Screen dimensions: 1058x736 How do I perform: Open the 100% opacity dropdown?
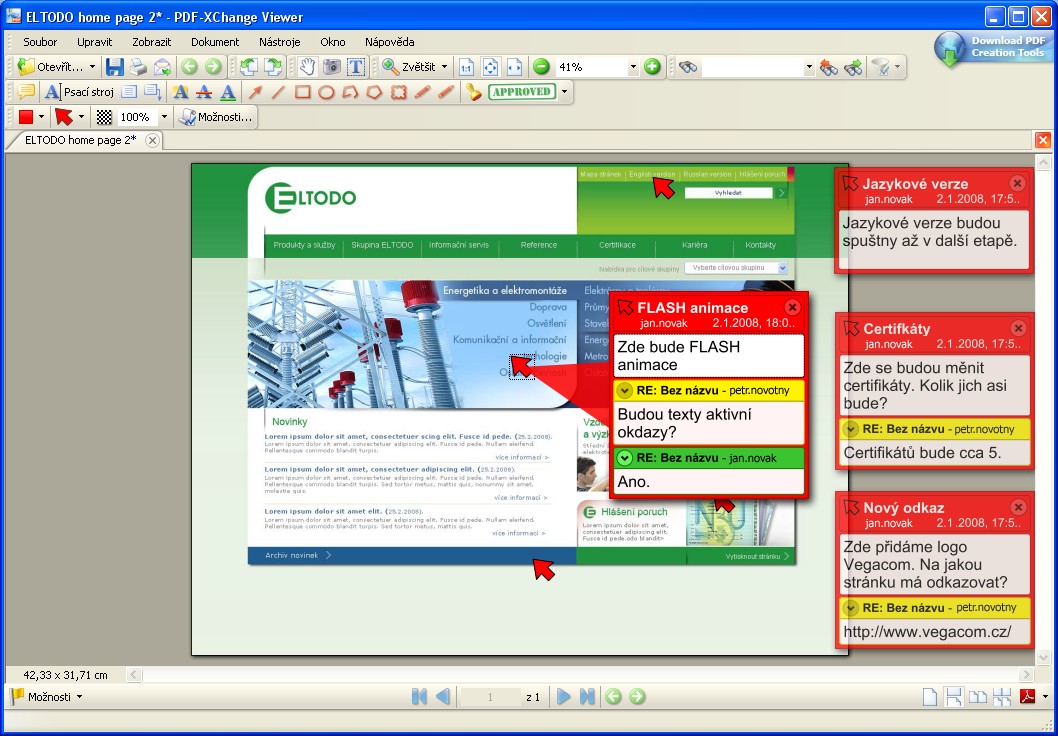163,117
